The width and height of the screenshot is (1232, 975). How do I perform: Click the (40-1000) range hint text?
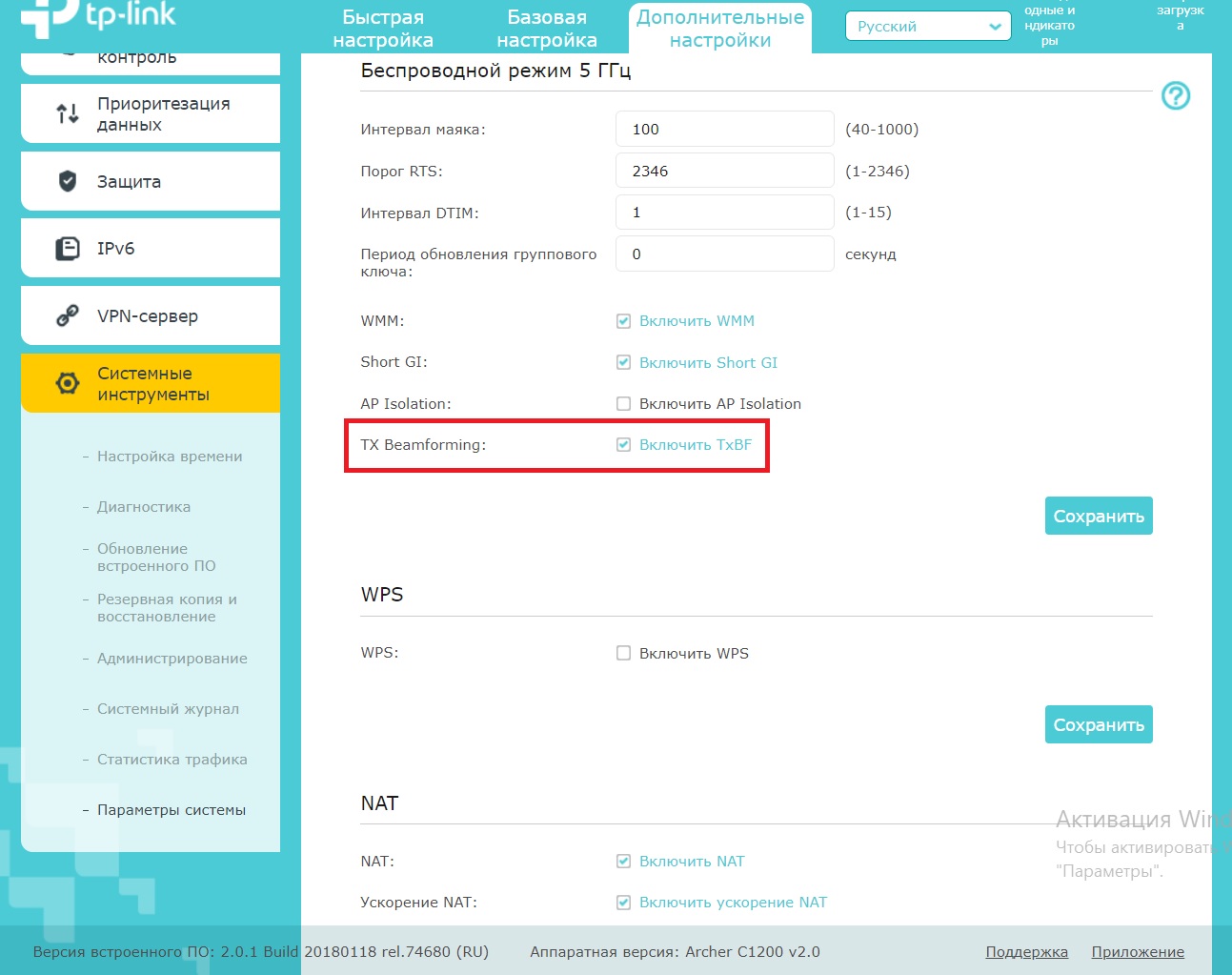tap(881, 130)
